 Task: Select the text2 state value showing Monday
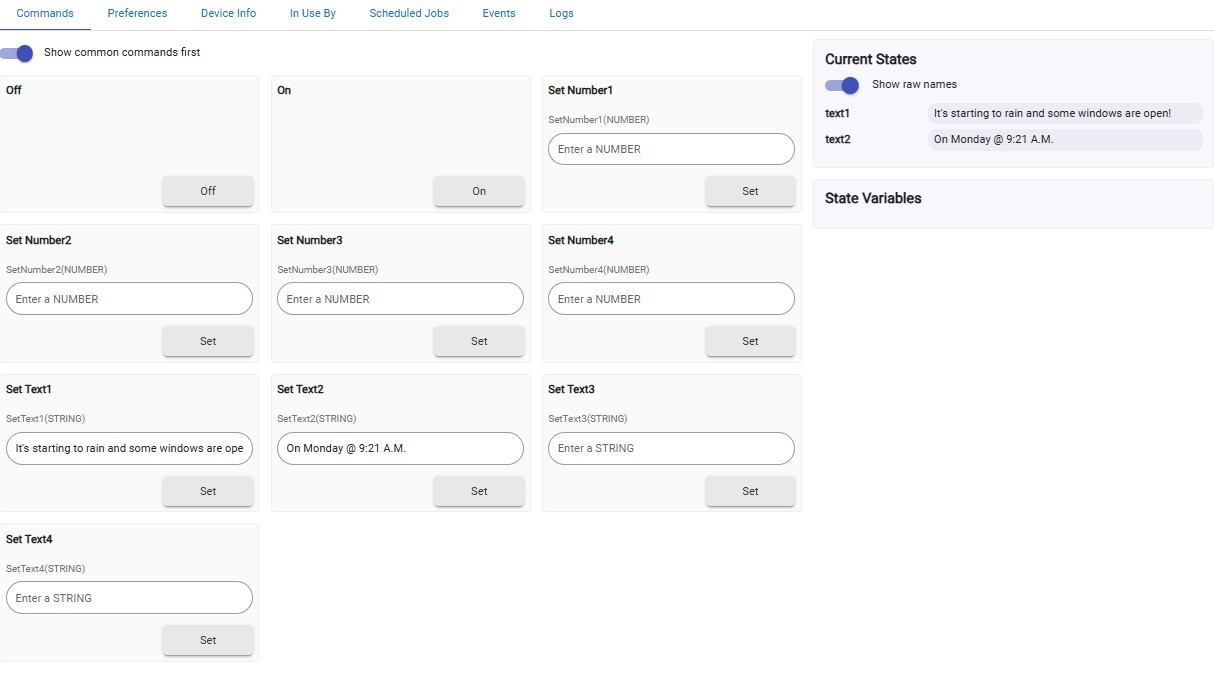pos(1066,139)
